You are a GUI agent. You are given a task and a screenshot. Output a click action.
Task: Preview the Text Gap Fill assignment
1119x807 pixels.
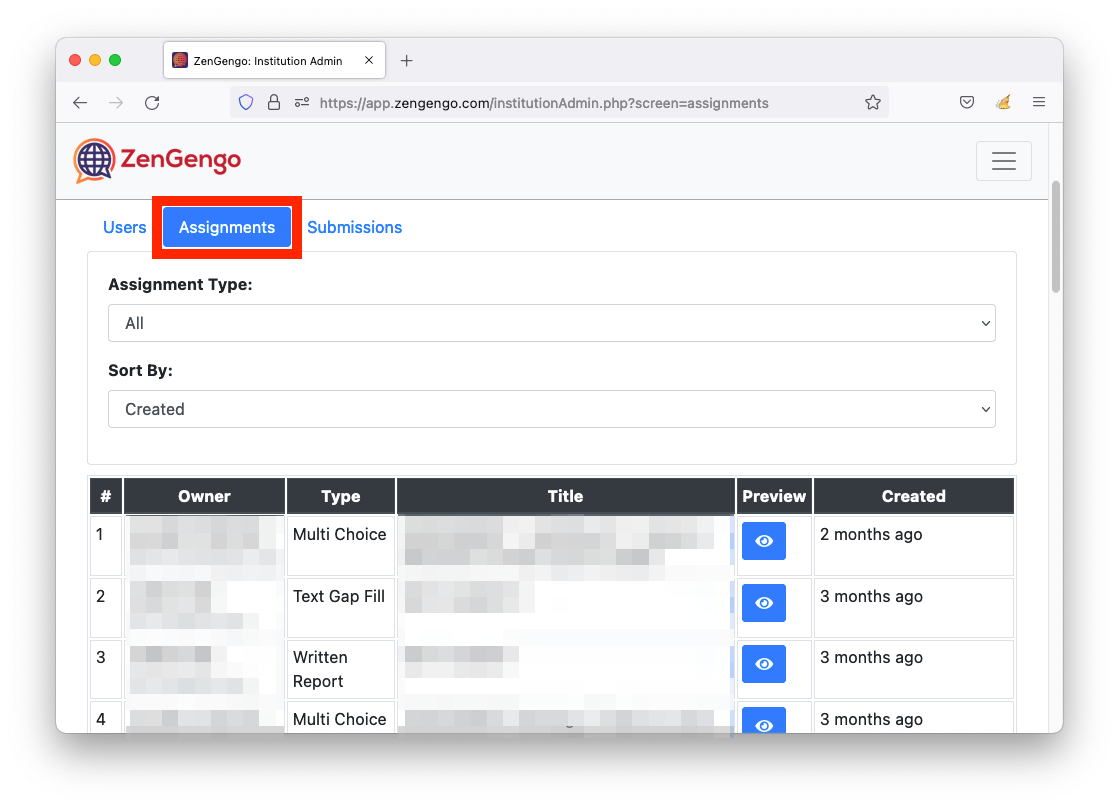click(764, 603)
